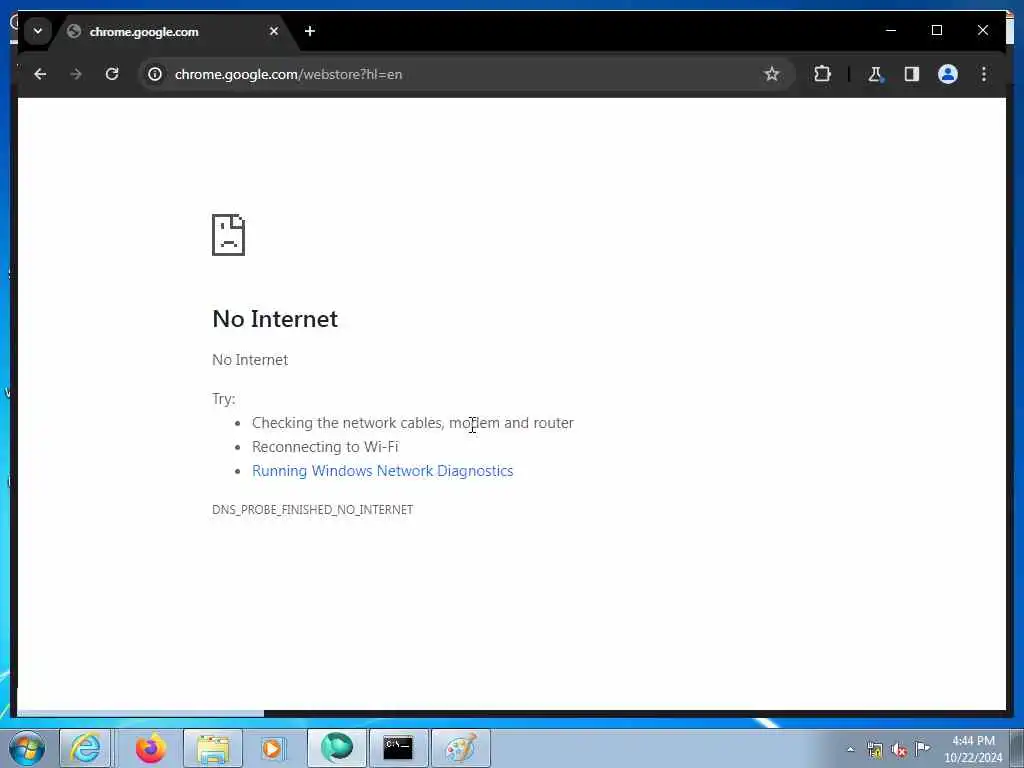
Task: View site information icon in address bar
Action: [x=155, y=74]
